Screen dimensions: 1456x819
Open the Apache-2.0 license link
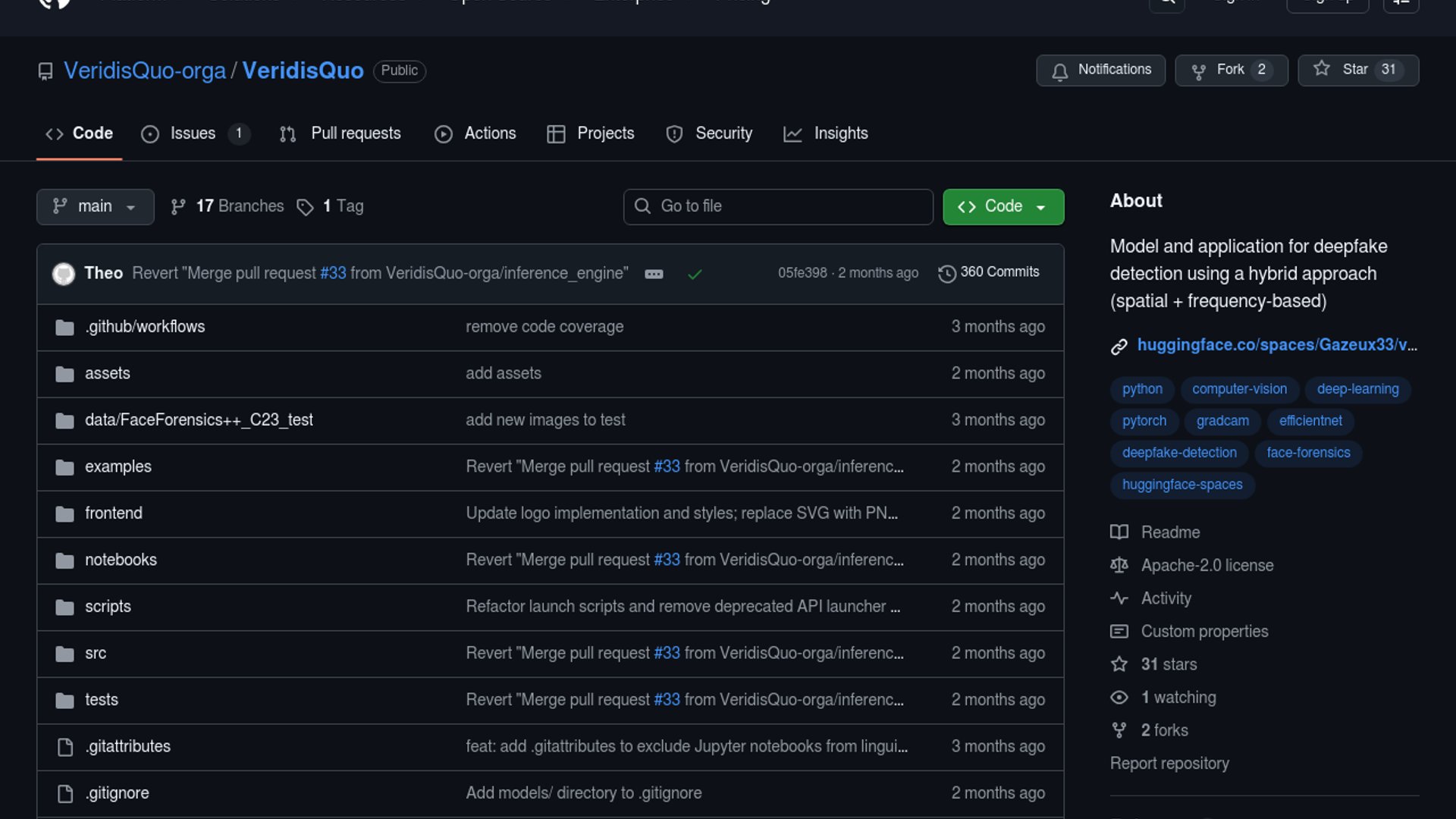(1207, 566)
